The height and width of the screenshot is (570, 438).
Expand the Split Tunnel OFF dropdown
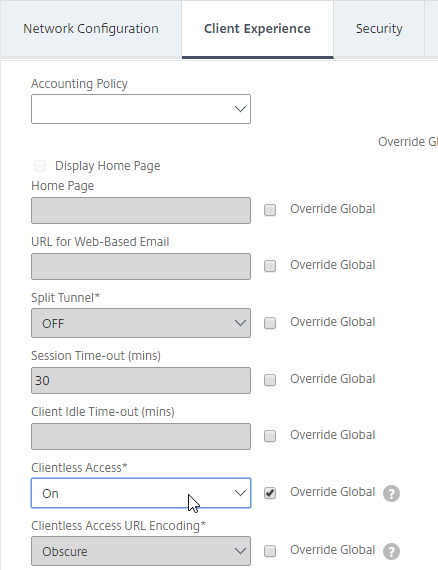[141, 323]
